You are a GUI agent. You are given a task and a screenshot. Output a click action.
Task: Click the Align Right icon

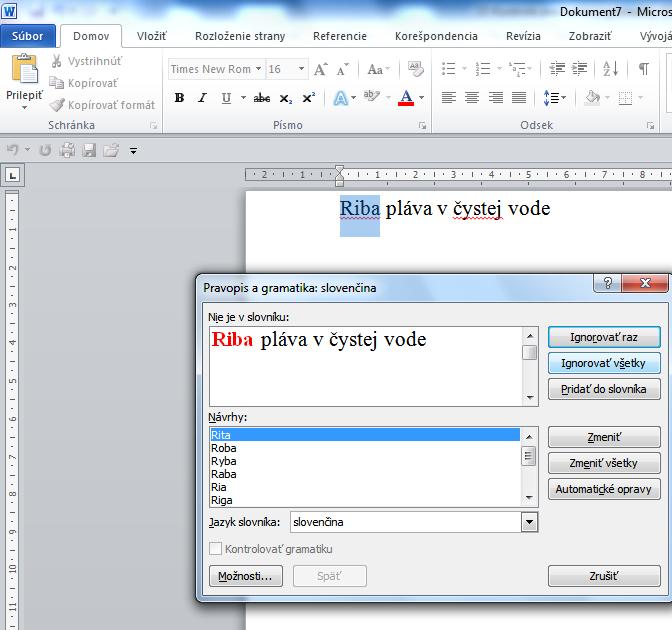coord(495,98)
